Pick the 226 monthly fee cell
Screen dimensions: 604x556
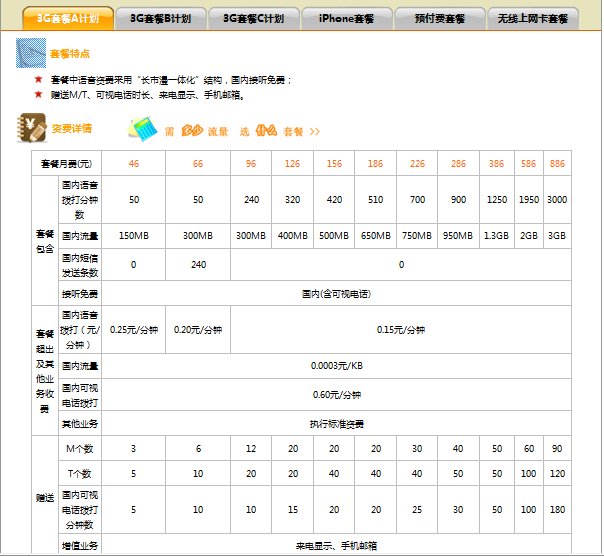pyautogui.click(x=417, y=163)
